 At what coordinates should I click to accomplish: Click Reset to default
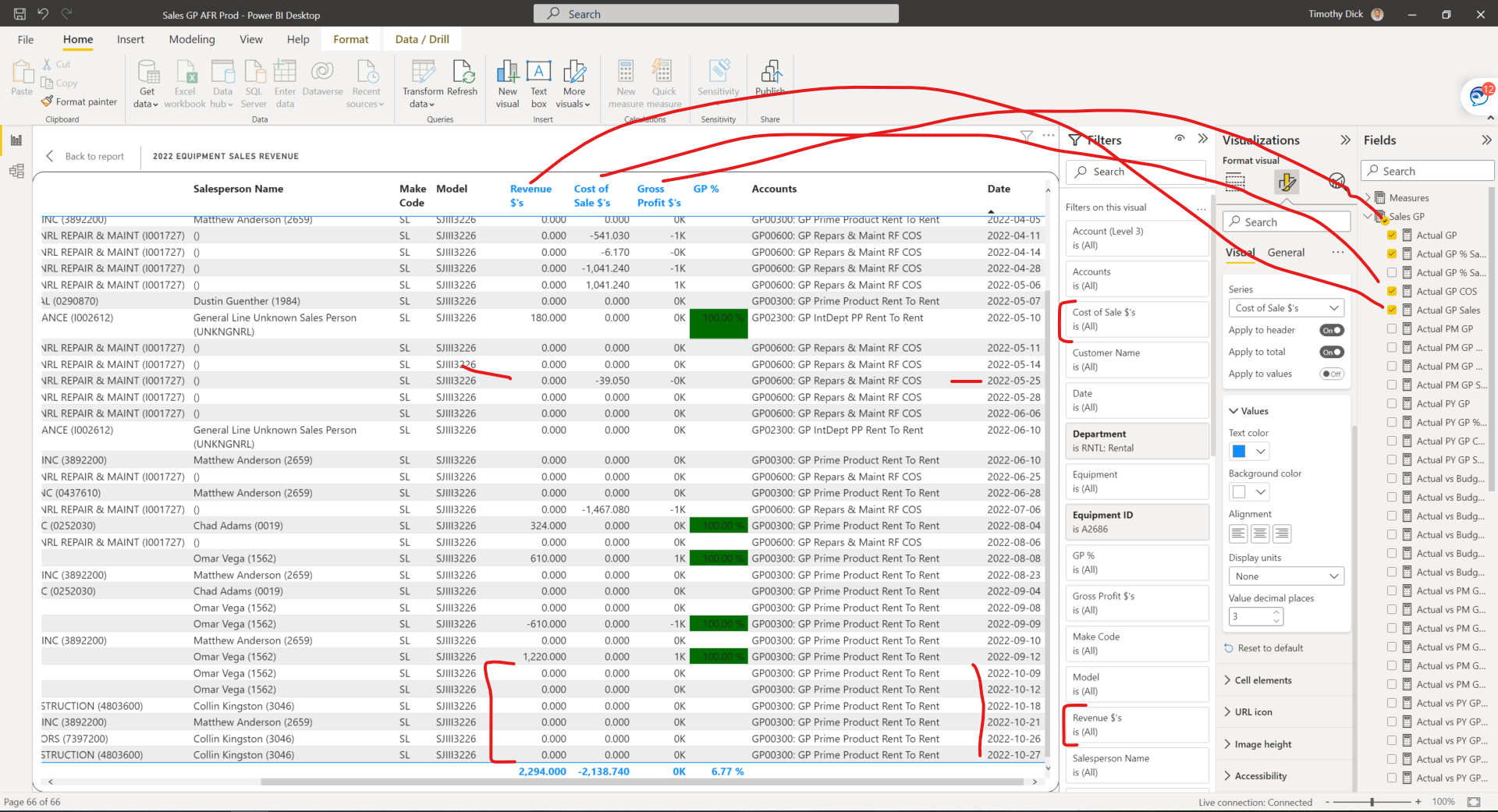(x=1264, y=648)
